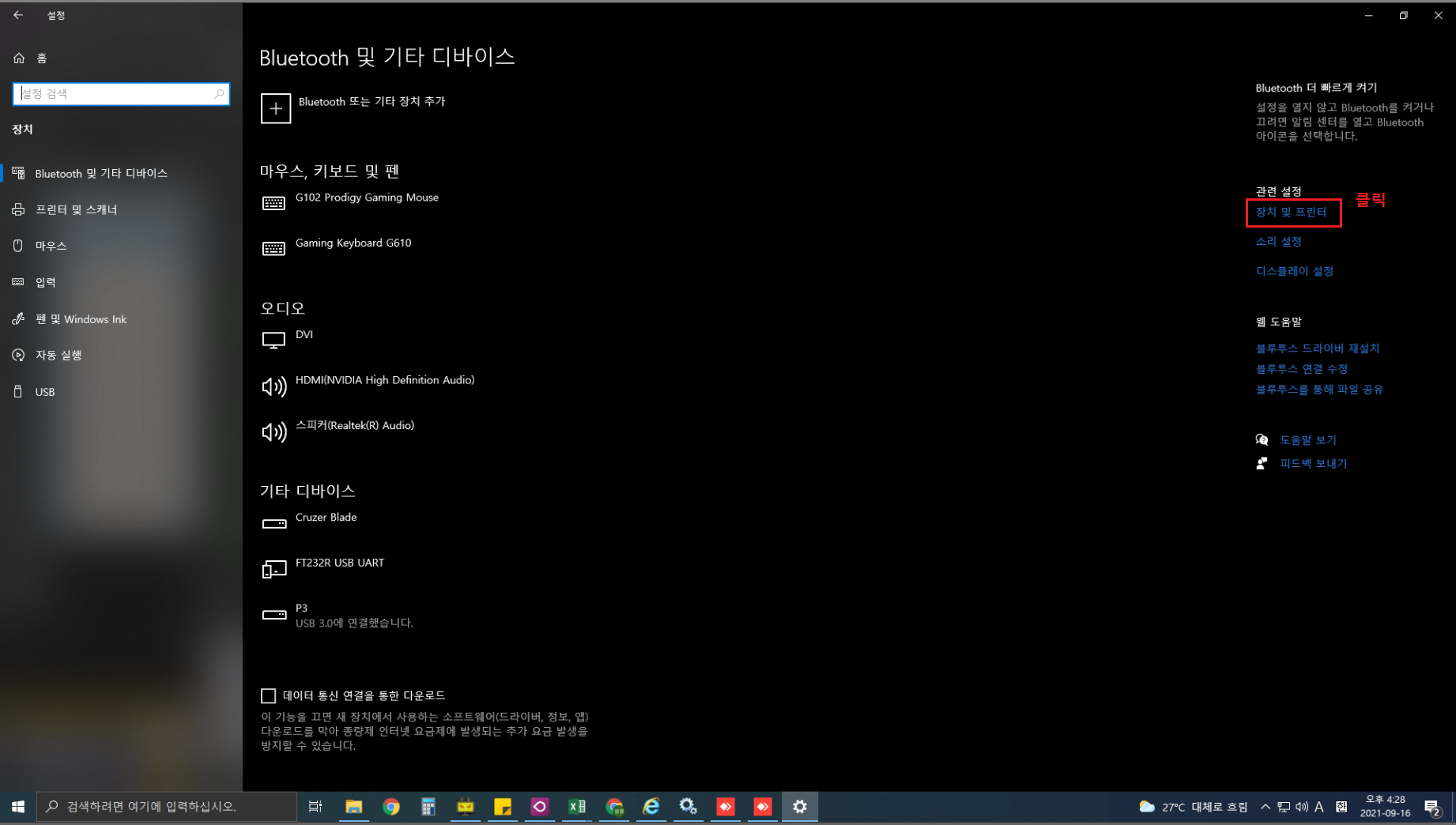Click the back arrow in Settings title bar
Image resolution: width=1456 pixels, height=825 pixels.
coord(18,15)
